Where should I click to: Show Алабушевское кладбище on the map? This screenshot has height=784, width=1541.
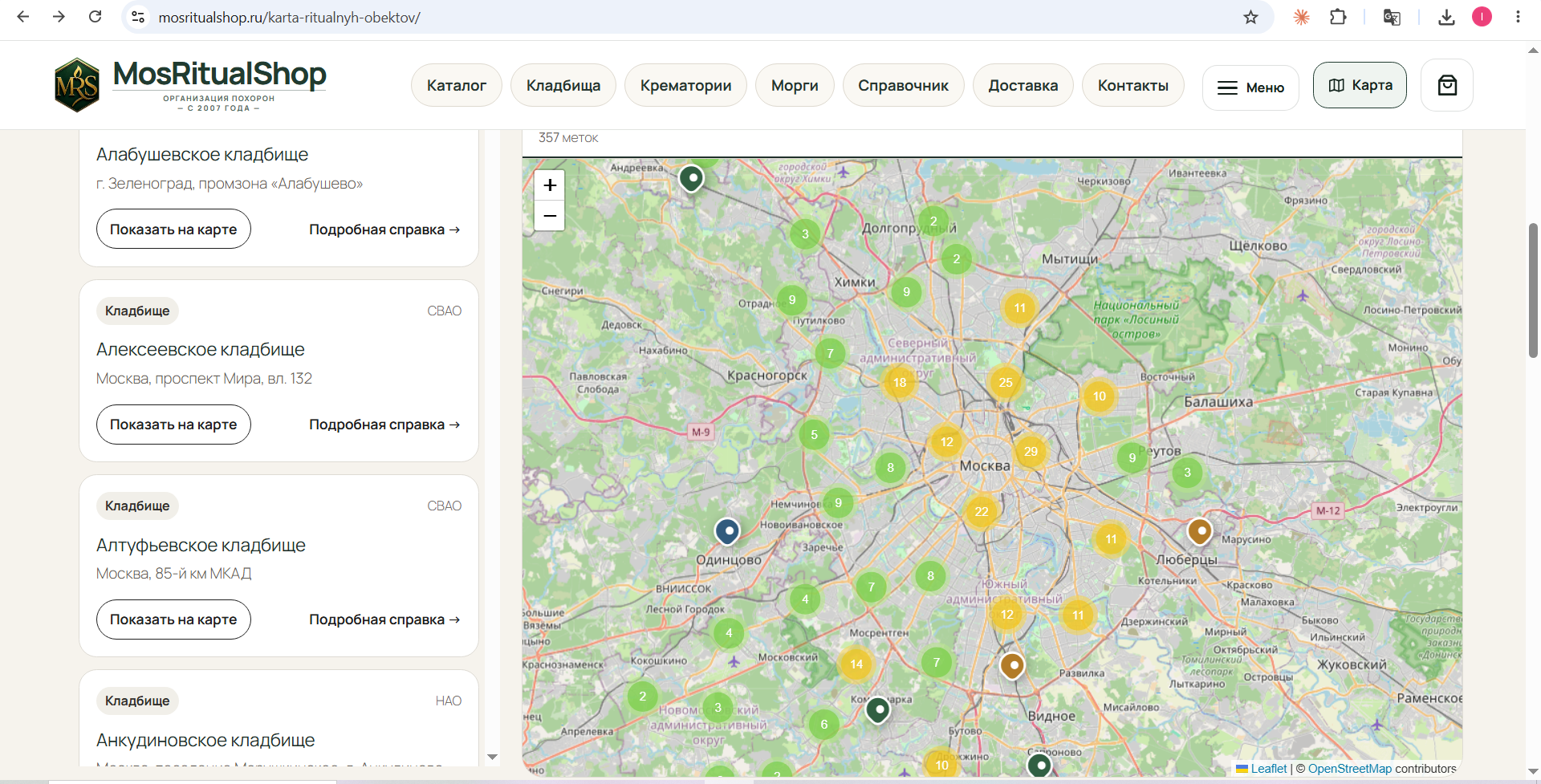click(x=173, y=230)
